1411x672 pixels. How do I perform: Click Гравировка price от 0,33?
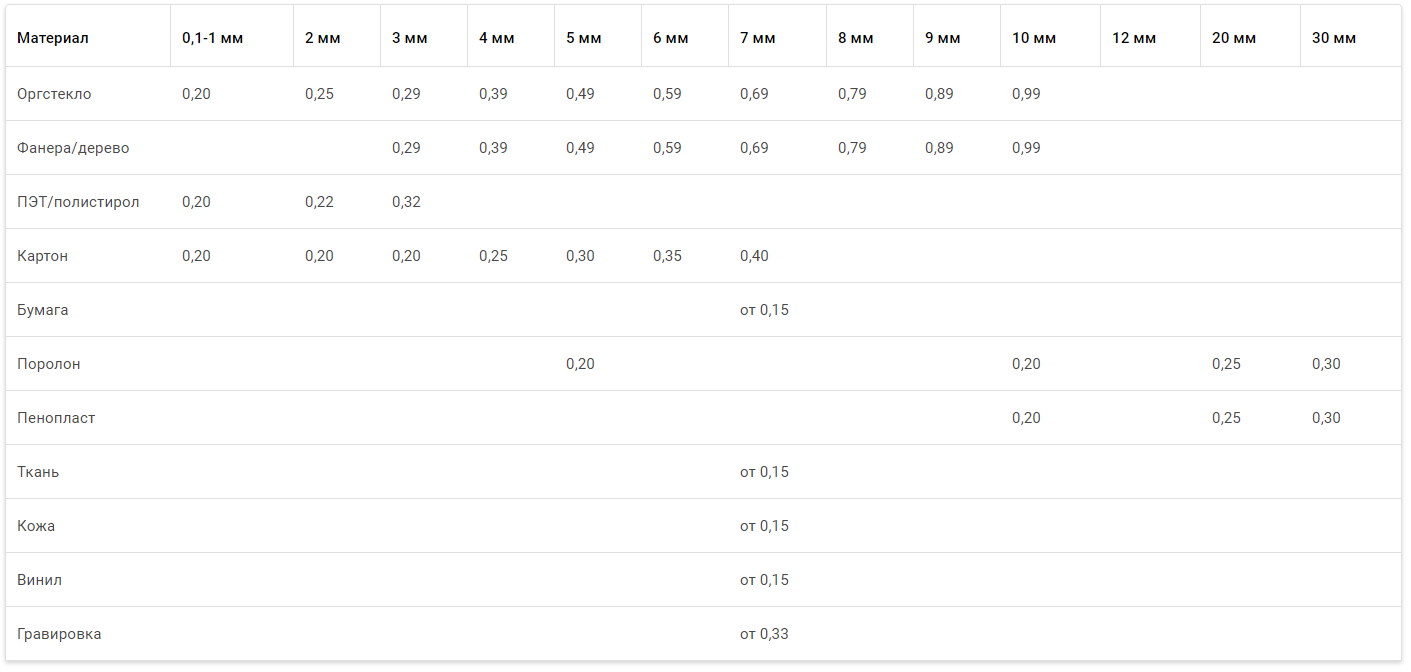coord(764,634)
